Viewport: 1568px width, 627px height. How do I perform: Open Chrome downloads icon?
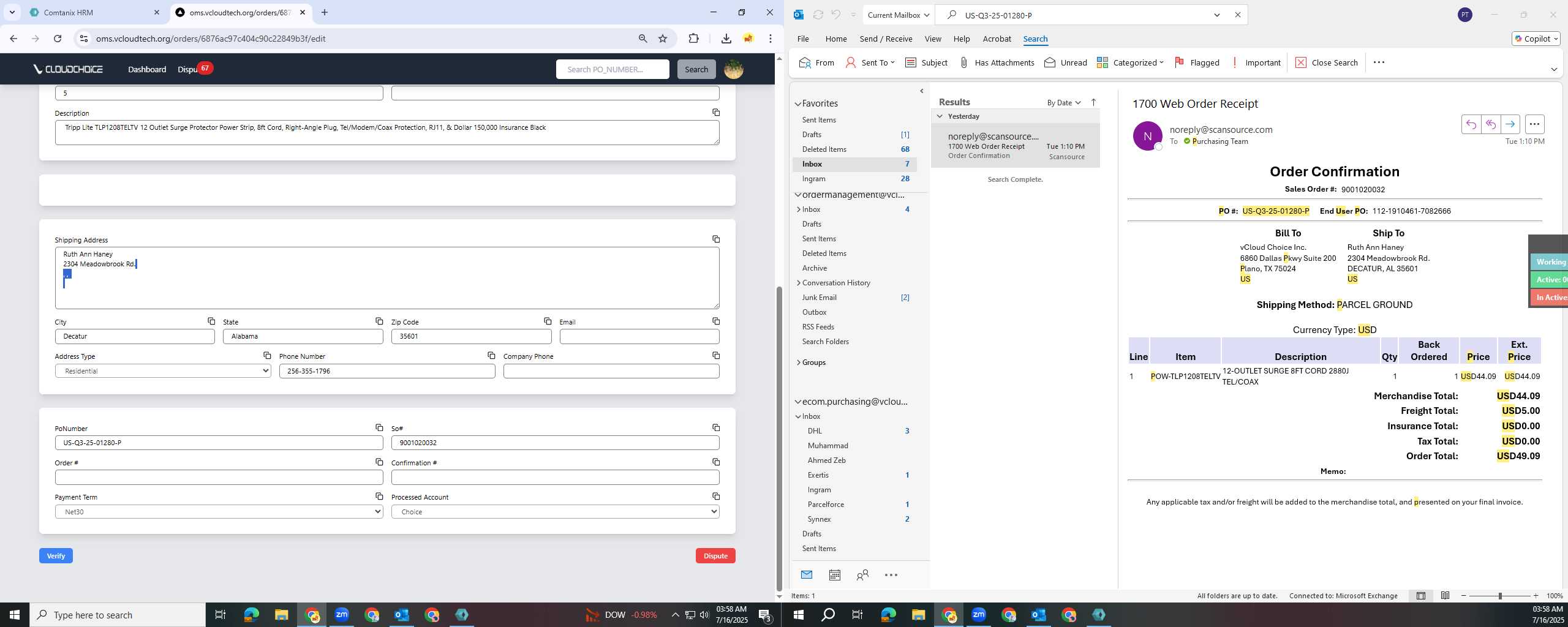pos(726,39)
